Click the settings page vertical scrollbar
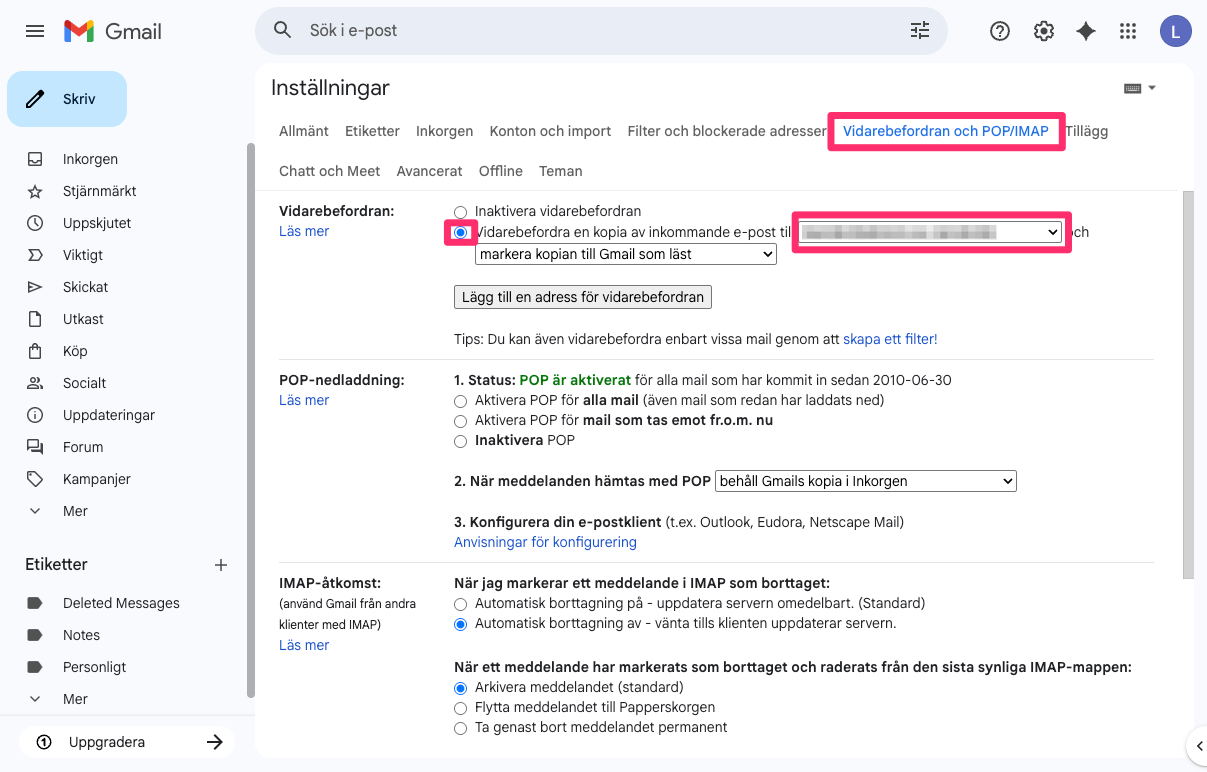 coord(1187,380)
